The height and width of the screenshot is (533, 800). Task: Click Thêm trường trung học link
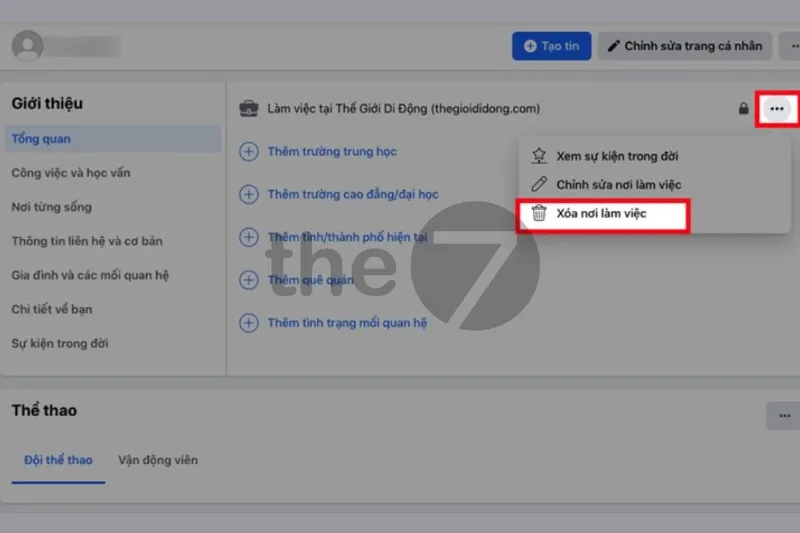tap(332, 151)
